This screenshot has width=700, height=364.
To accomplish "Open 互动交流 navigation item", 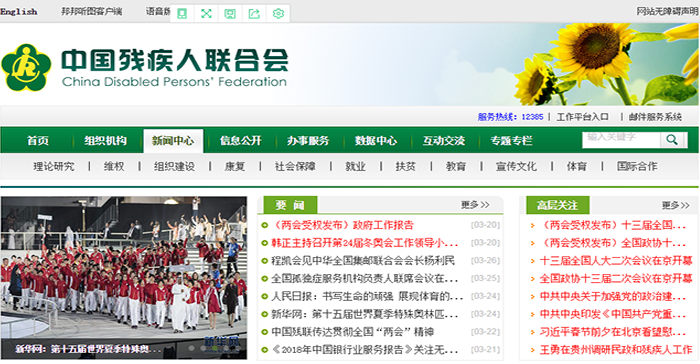I will pyautogui.click(x=444, y=141).
